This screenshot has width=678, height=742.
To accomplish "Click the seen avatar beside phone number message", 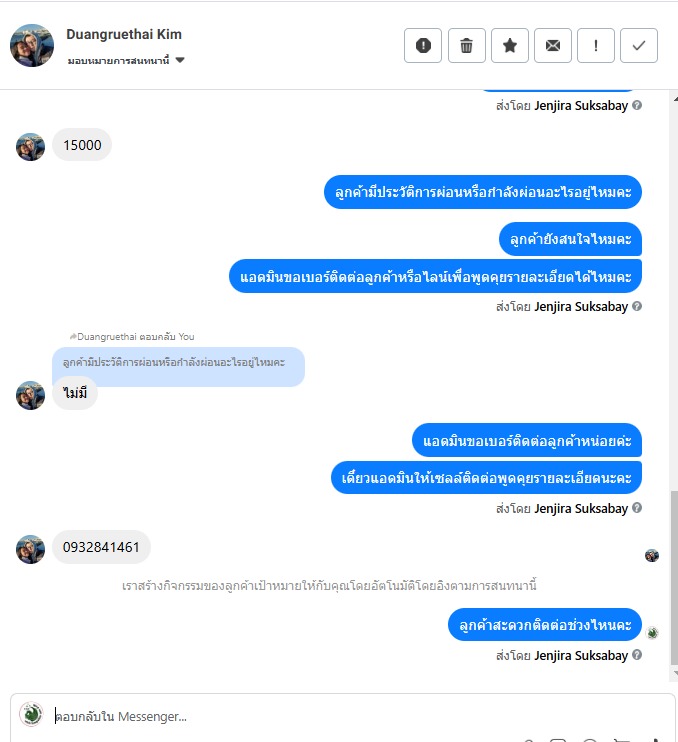I will coord(652,555).
